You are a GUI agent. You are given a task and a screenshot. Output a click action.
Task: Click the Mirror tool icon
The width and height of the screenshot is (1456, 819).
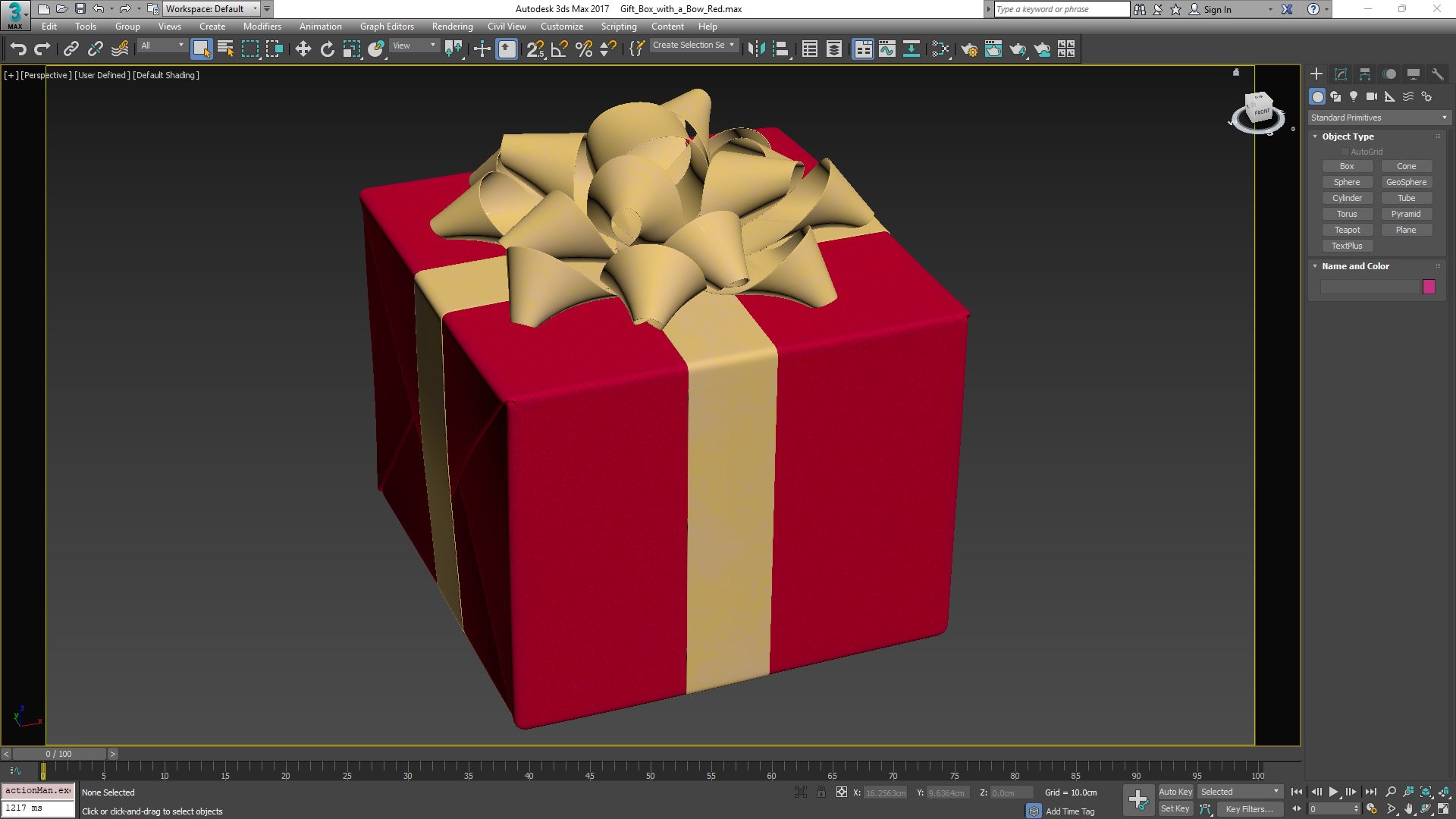[x=756, y=49]
